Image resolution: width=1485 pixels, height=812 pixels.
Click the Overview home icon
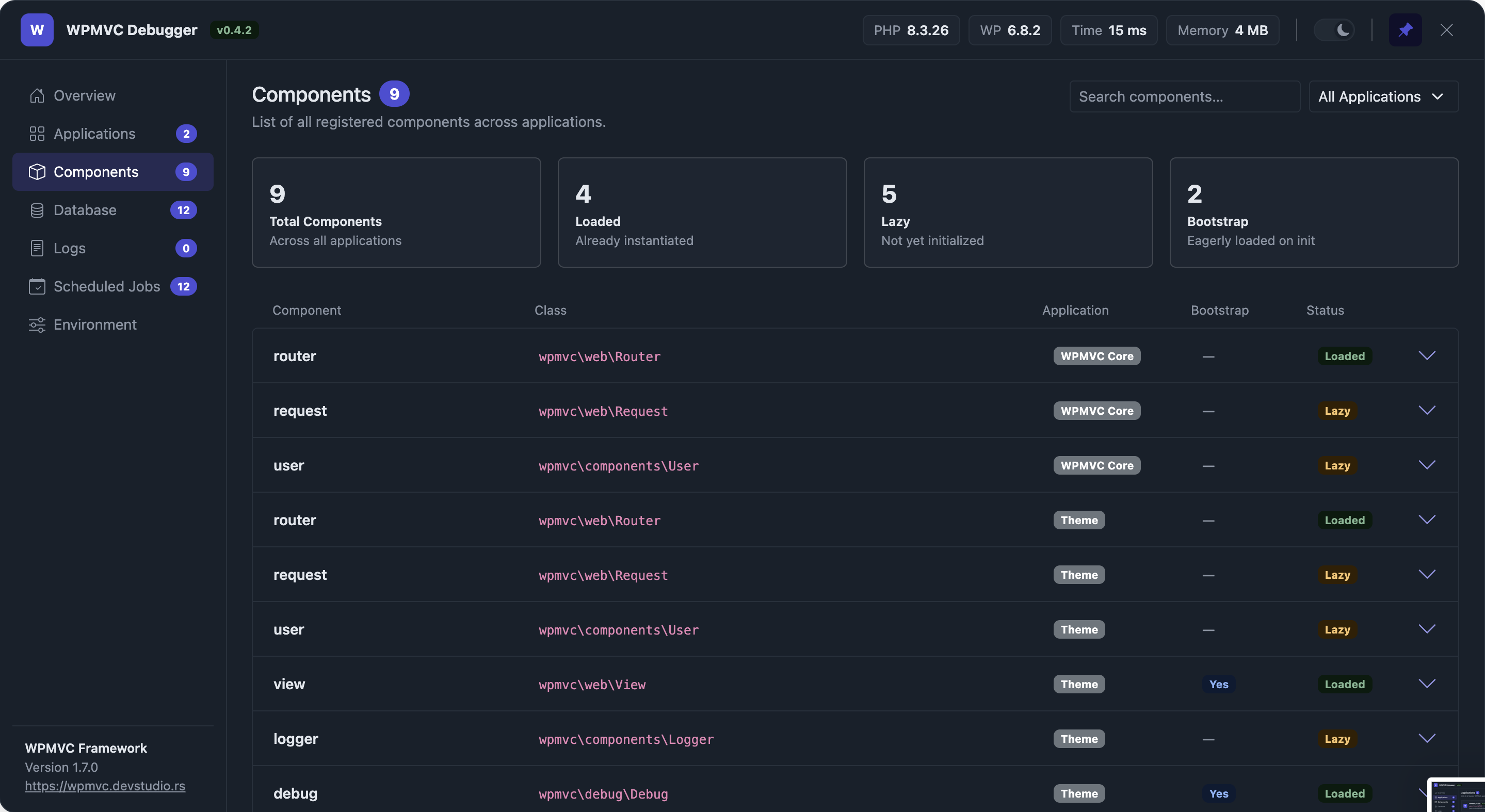click(37, 95)
